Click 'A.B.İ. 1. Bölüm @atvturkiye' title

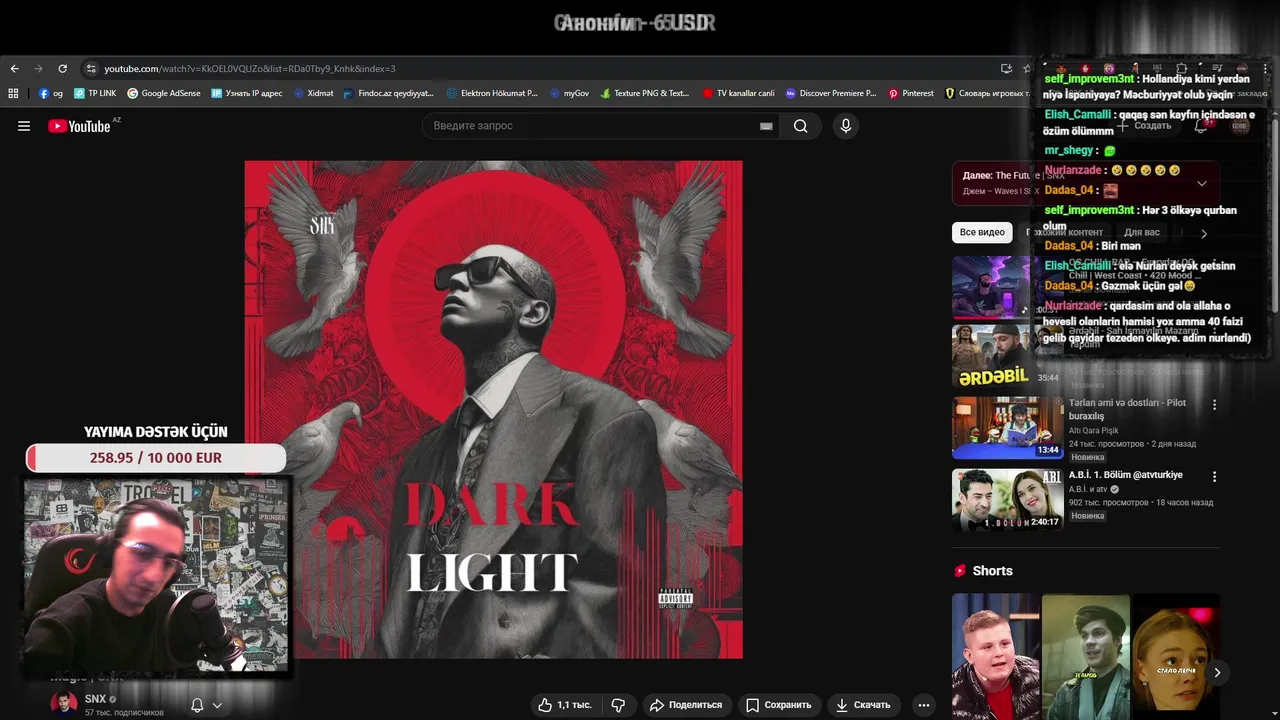tap(1125, 475)
